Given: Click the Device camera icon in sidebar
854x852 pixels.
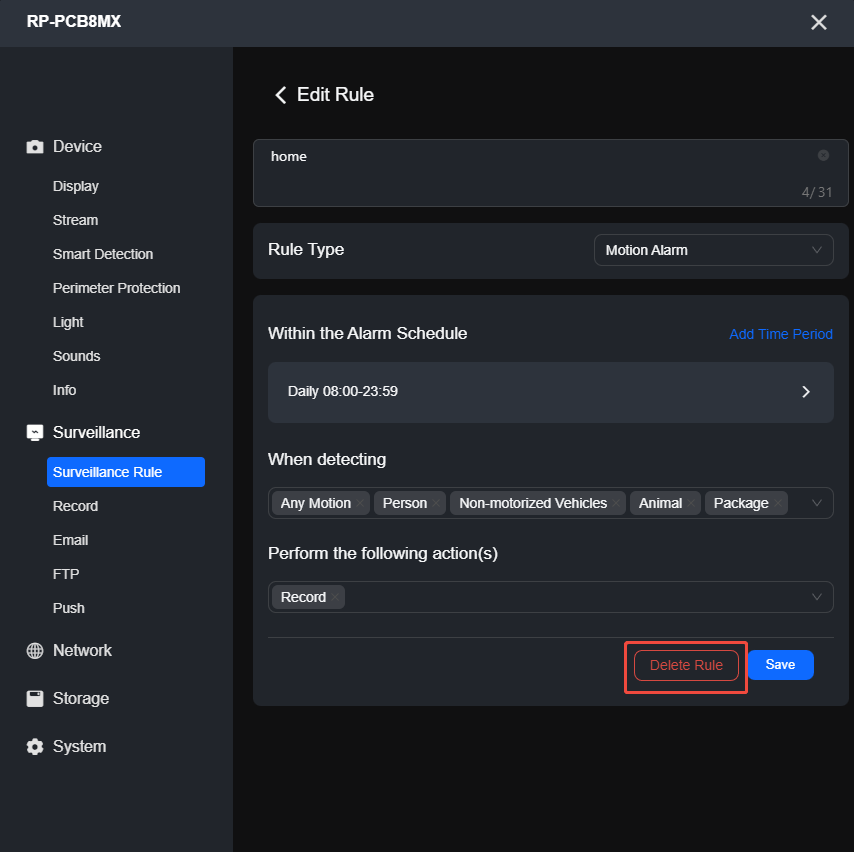Looking at the screenshot, I should click(x=34, y=146).
